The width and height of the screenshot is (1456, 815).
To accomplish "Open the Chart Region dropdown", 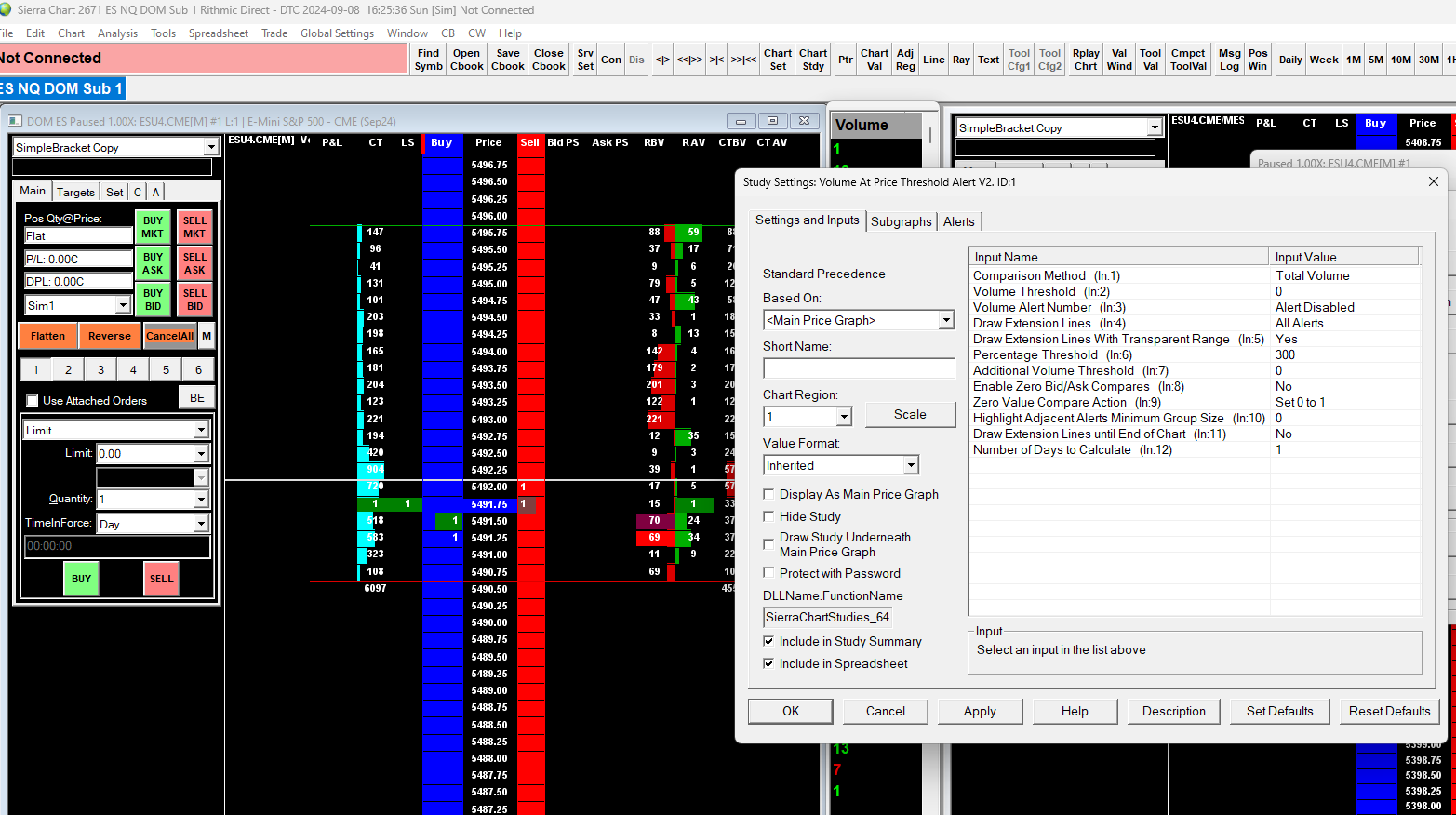I will coord(844,417).
